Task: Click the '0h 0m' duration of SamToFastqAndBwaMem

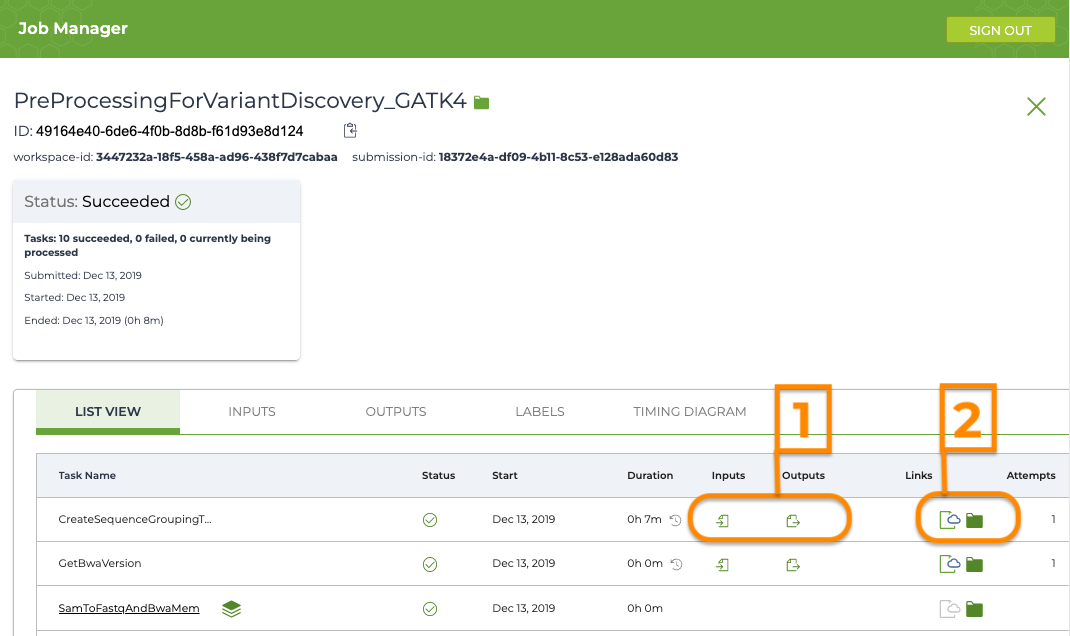Action: point(645,608)
